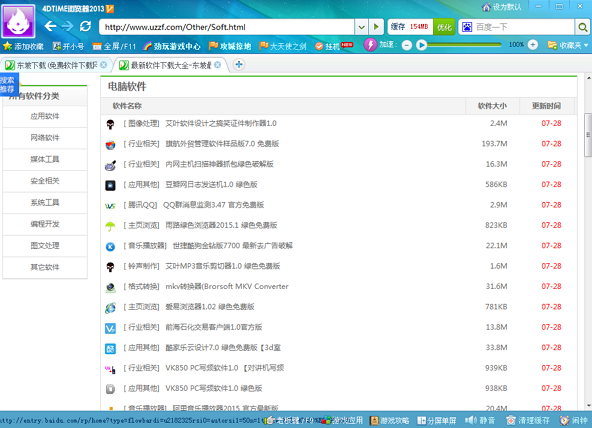Click 清理缓存 clear cache item

coord(528,420)
